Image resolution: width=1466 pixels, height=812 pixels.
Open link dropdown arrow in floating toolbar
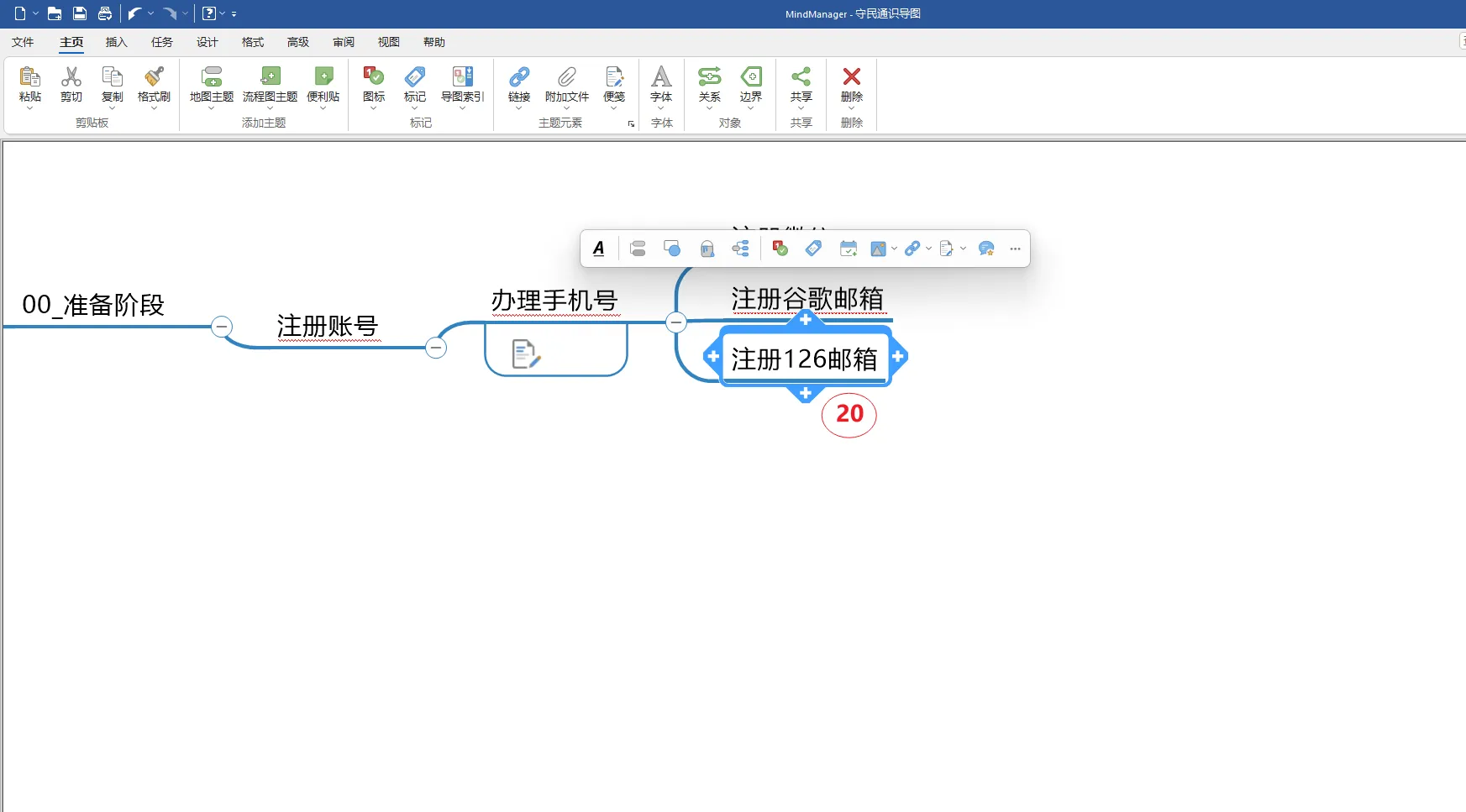928,249
